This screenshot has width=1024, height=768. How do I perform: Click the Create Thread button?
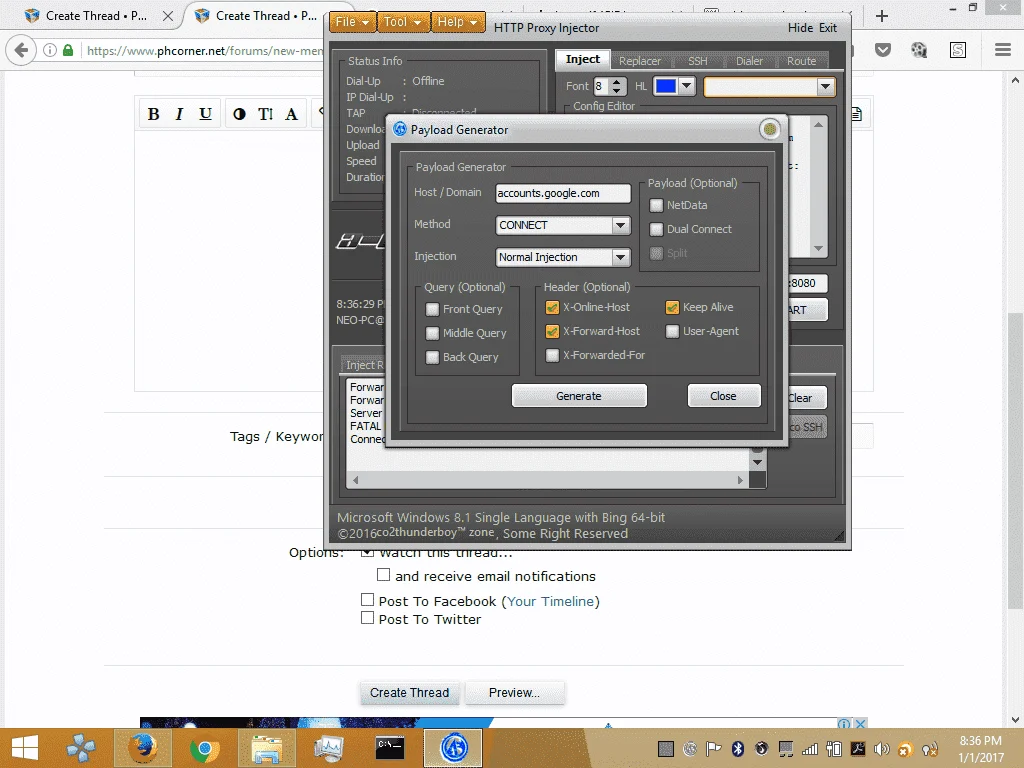pos(409,692)
